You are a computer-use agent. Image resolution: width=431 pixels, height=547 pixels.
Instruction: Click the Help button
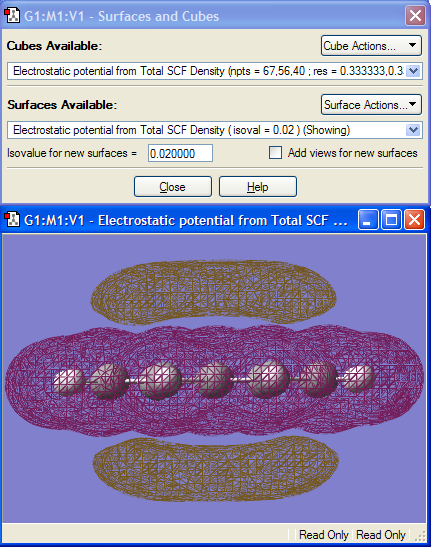click(x=258, y=187)
